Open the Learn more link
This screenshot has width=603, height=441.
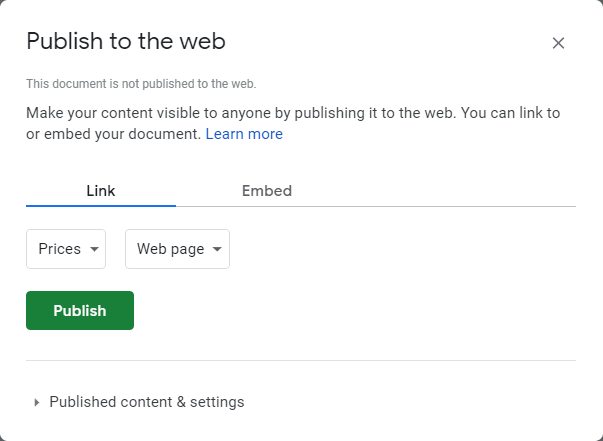244,134
